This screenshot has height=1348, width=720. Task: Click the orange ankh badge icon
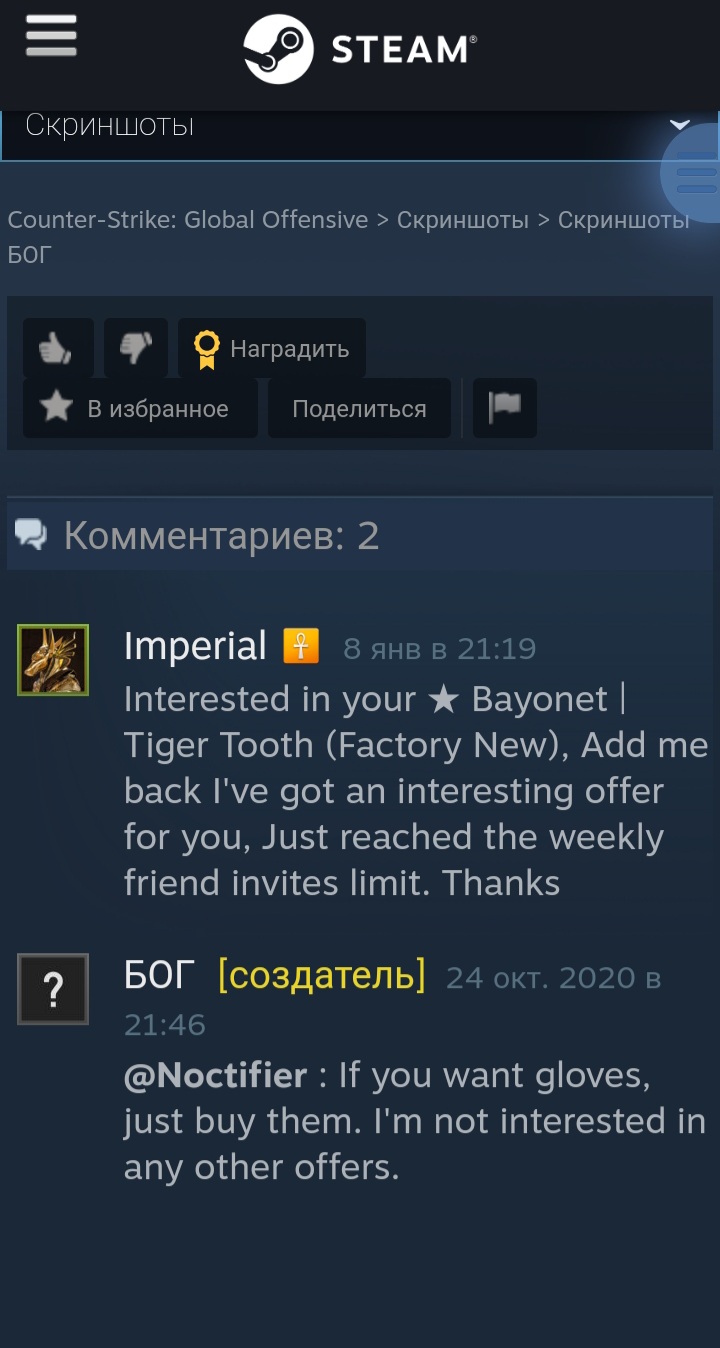pos(301,646)
